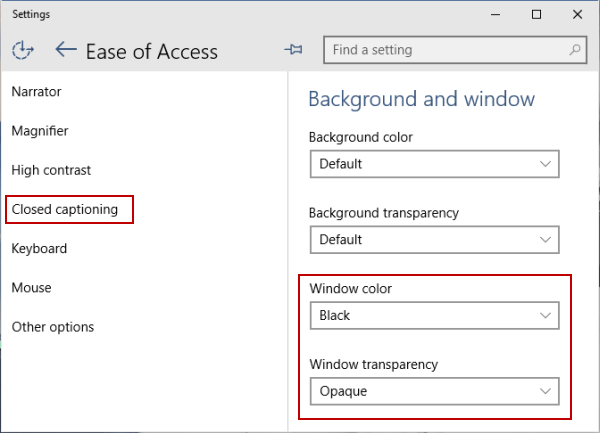The image size is (600, 433).
Task: Click the back arrow icon
Action: pos(66,50)
